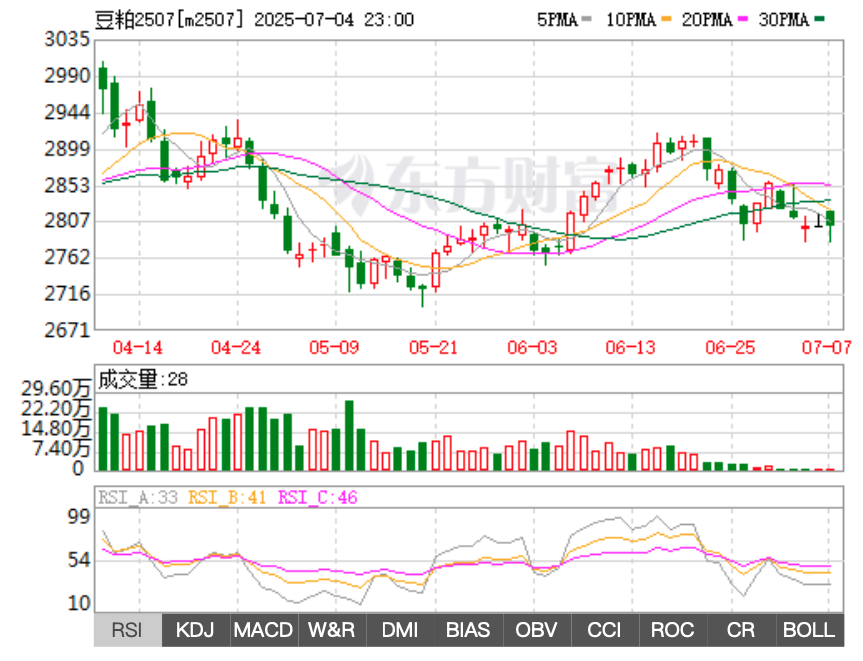Click the 99 RSI axis label

tap(79, 516)
